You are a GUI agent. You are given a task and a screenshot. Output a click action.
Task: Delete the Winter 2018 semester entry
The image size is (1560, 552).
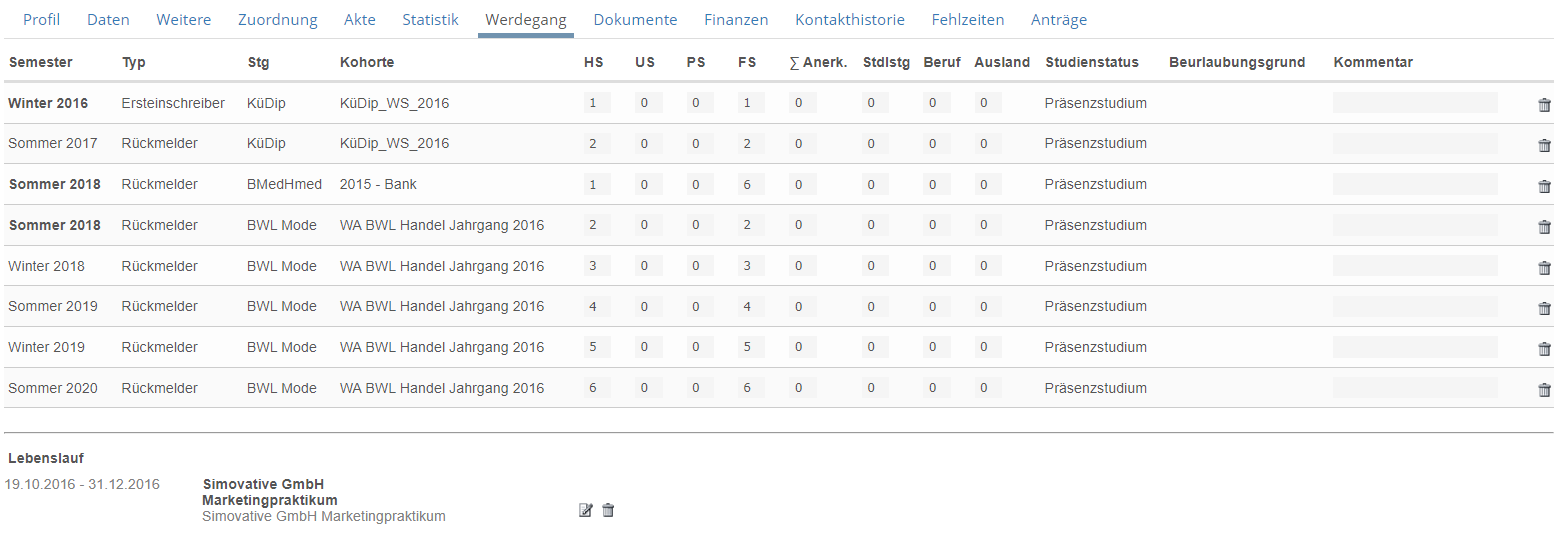(1544, 267)
